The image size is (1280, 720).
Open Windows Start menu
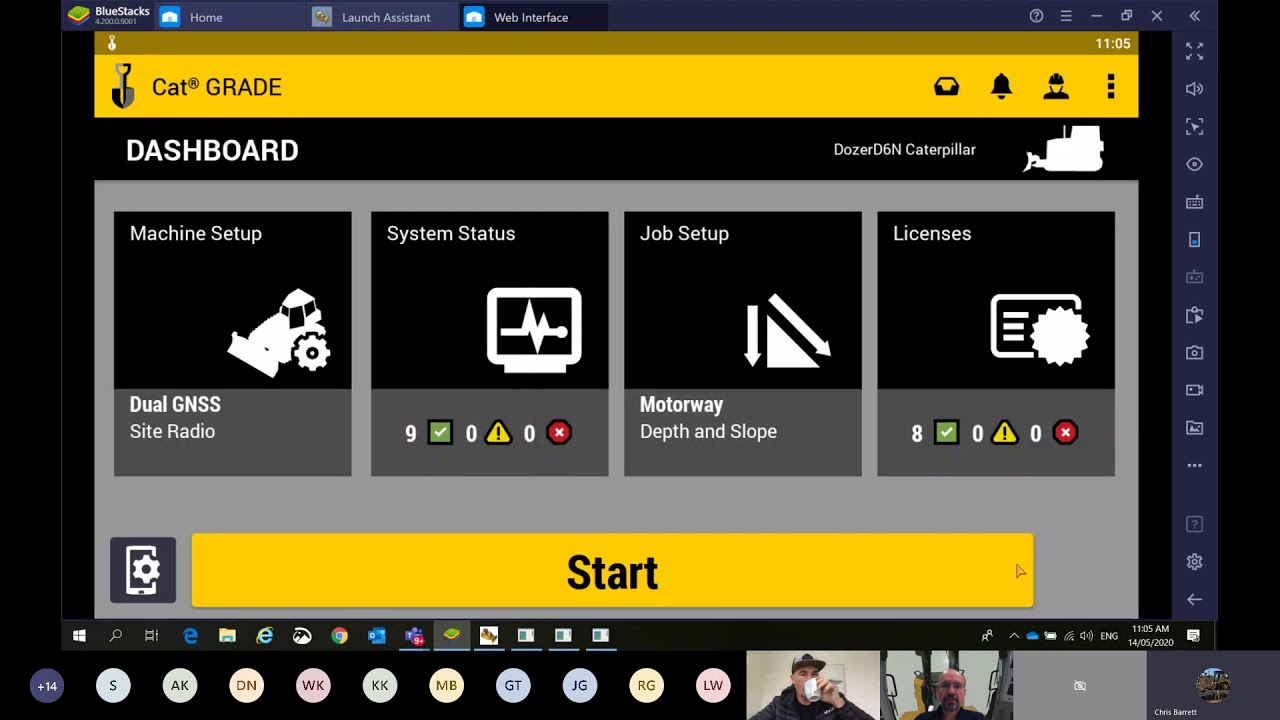(79, 635)
